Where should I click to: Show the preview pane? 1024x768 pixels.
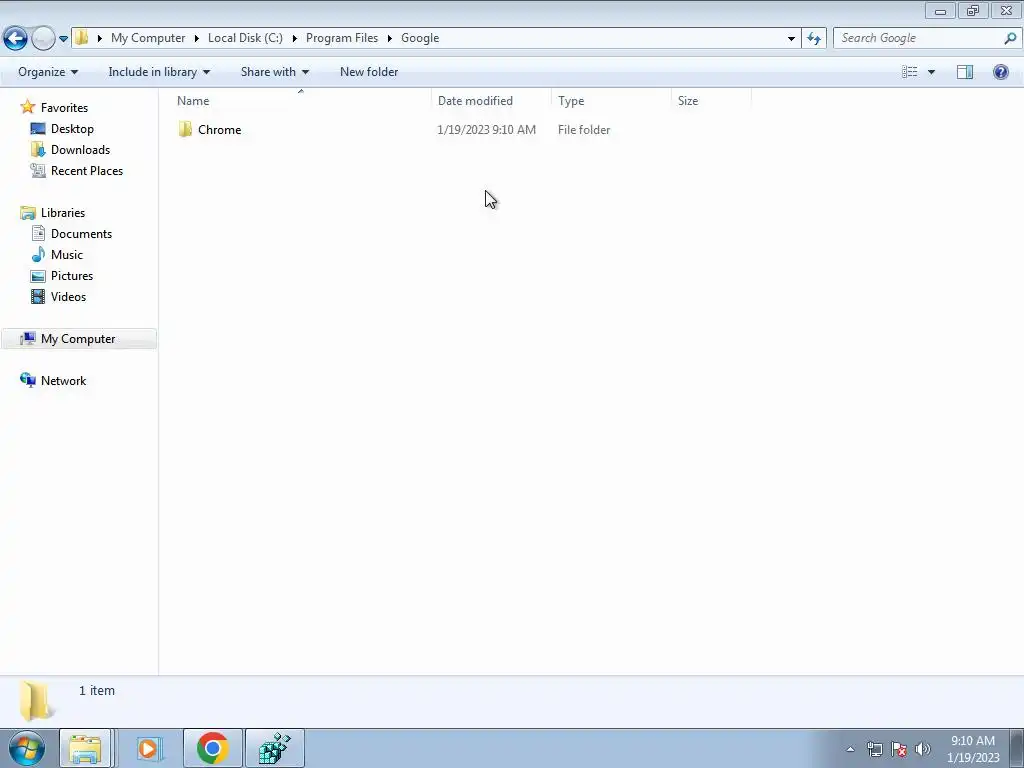(965, 72)
